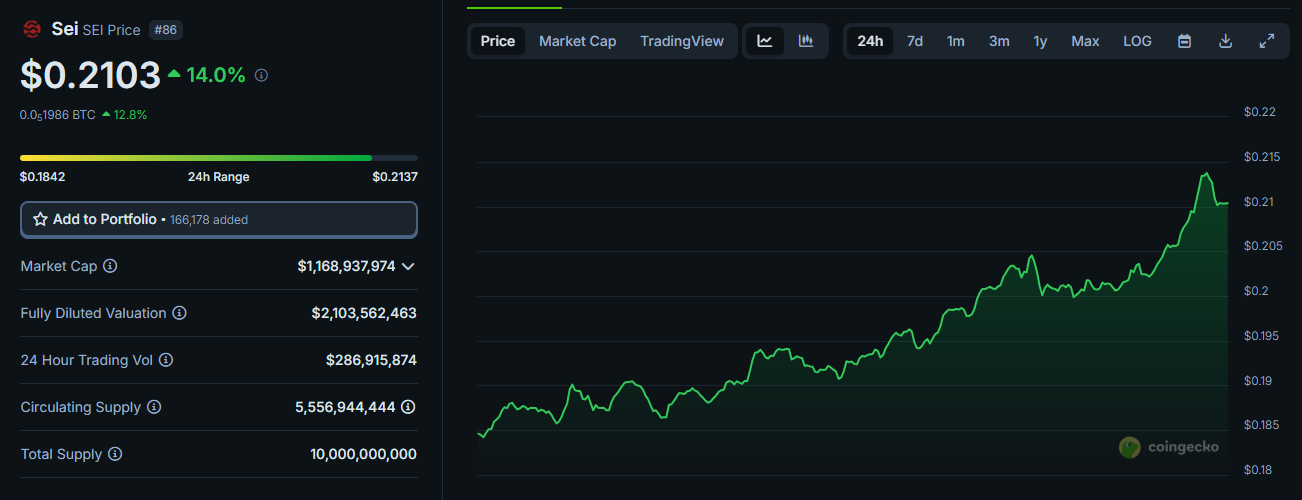Viewport: 1302px width, 500px height.
Task: Select the 7d time range
Action: [915, 41]
